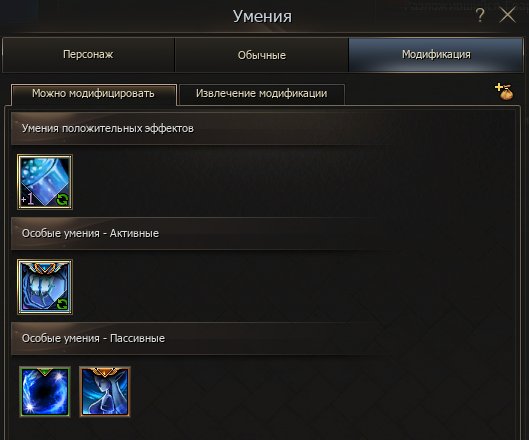Select the +1 buff skill icon

[x=45, y=182]
